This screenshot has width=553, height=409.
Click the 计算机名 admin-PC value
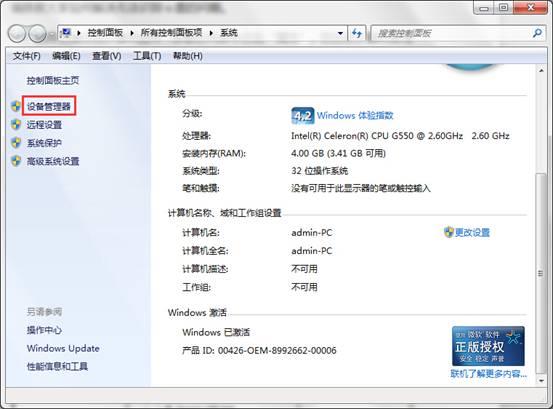click(312, 233)
